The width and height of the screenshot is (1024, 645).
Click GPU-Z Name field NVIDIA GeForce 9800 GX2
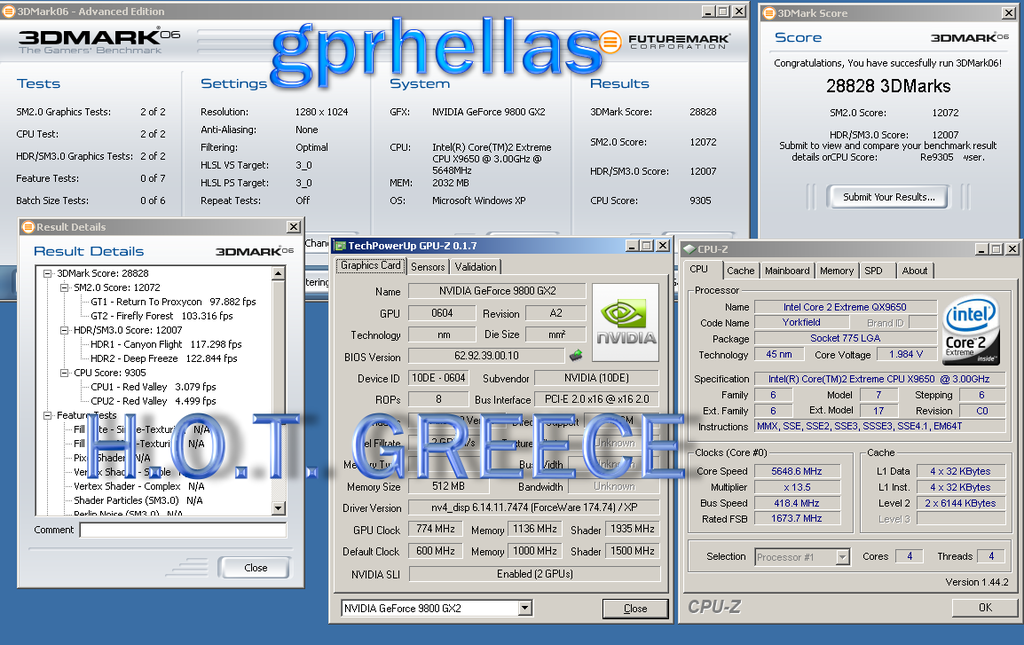[497, 291]
